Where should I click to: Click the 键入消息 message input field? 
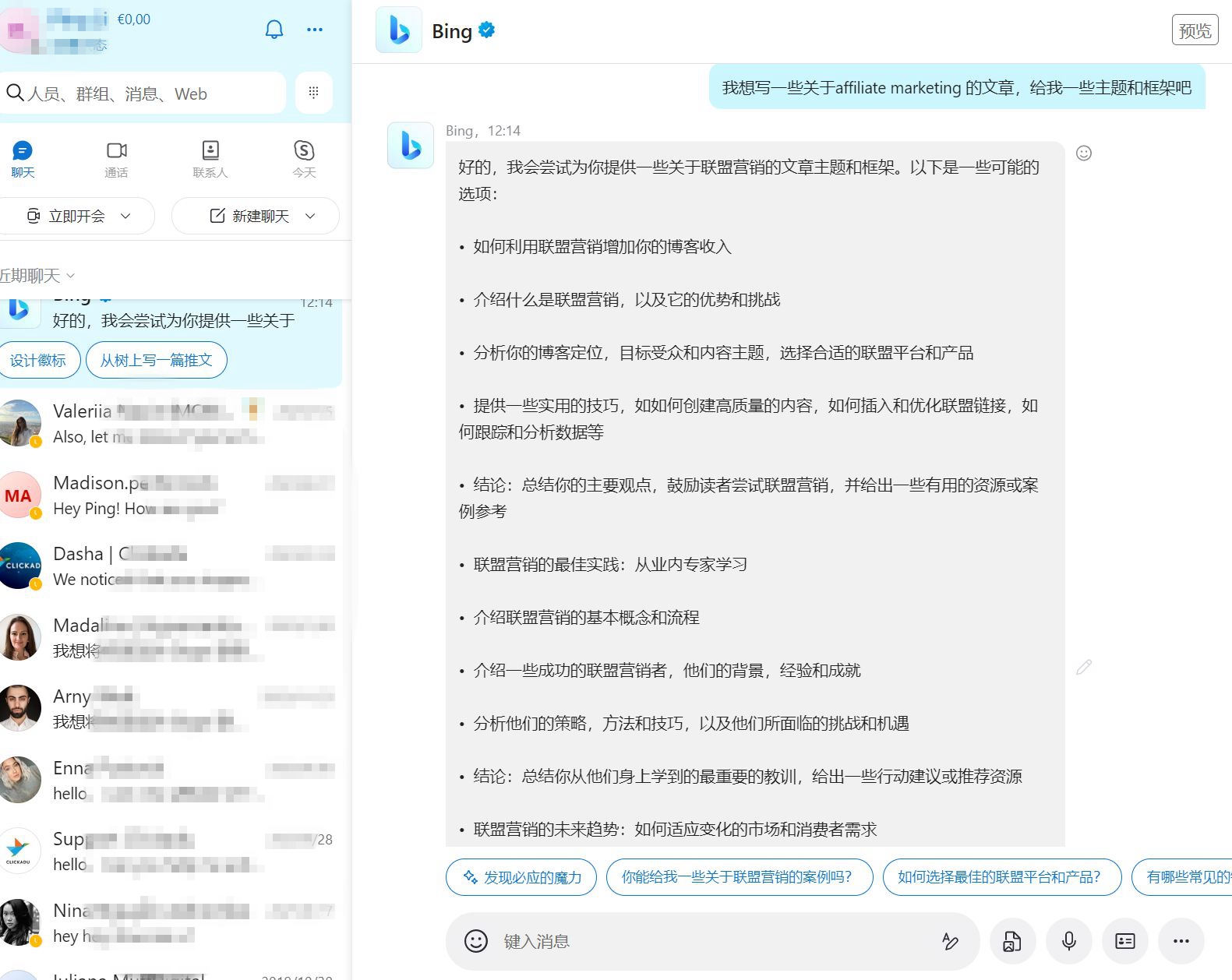tap(701, 941)
